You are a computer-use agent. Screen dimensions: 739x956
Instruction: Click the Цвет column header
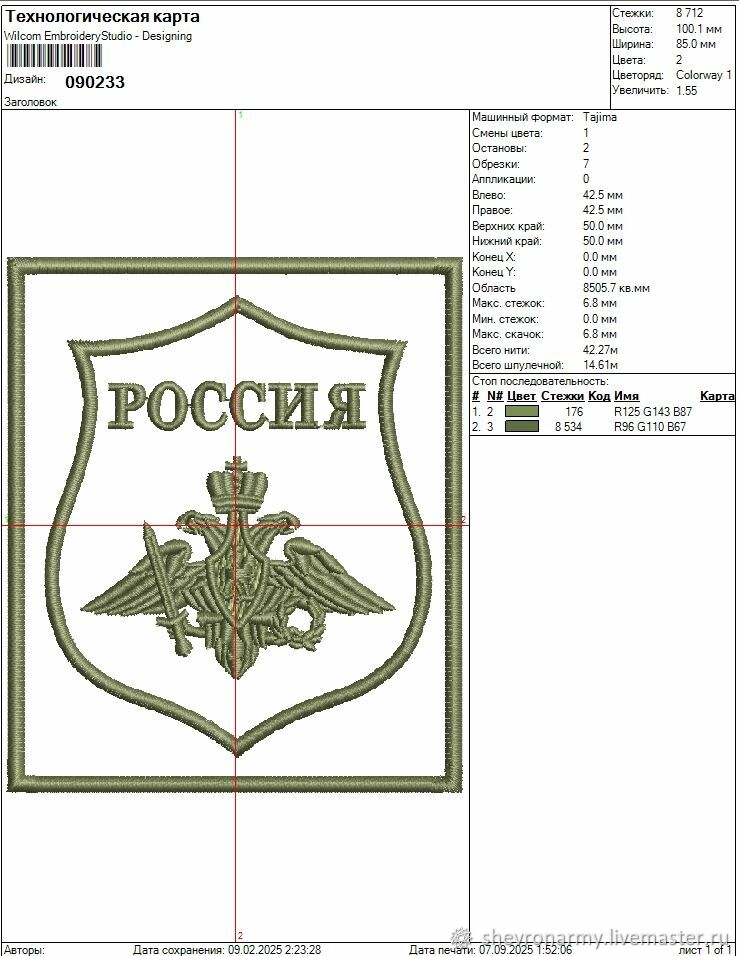pyautogui.click(x=522, y=396)
